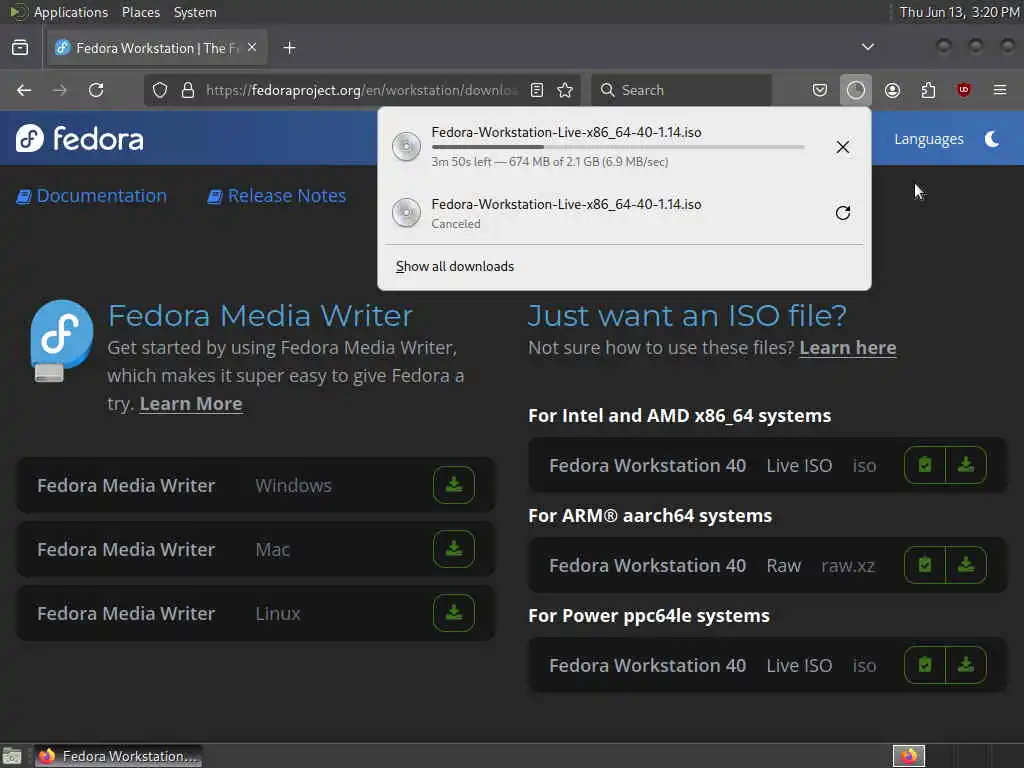Click show desktop icon in bottom panel

tap(12, 756)
